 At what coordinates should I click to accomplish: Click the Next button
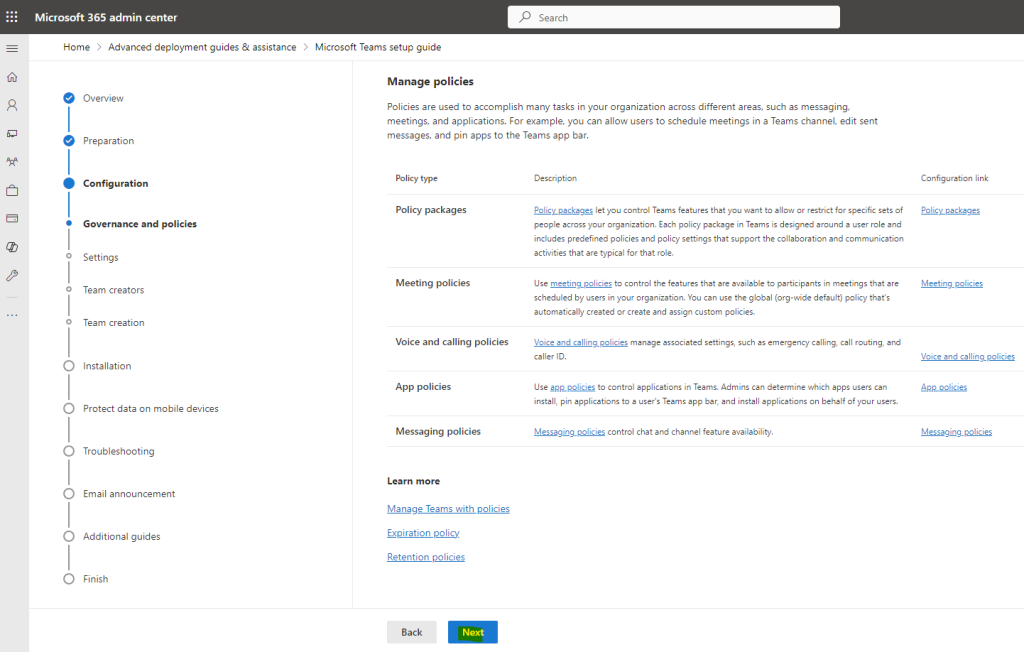(x=473, y=632)
